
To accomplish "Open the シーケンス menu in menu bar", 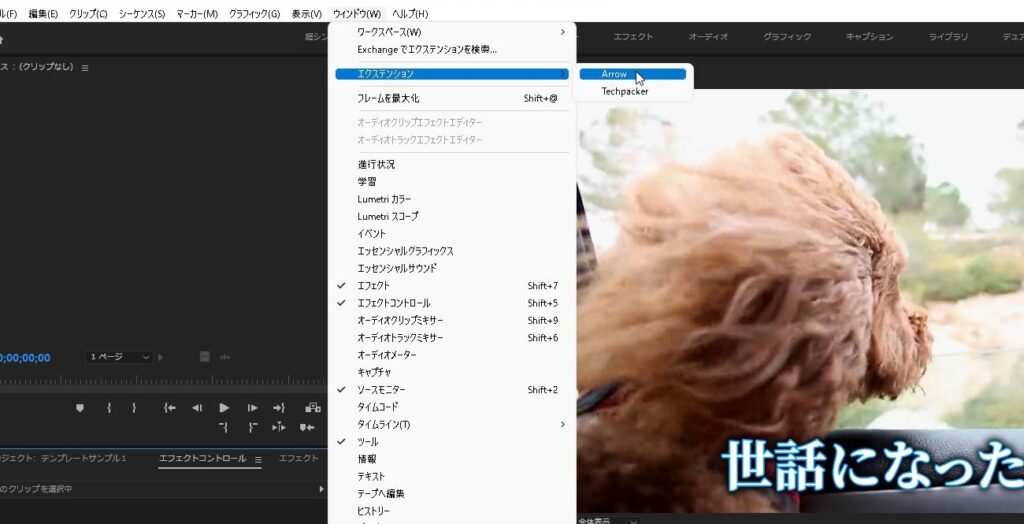I will click(x=141, y=14).
